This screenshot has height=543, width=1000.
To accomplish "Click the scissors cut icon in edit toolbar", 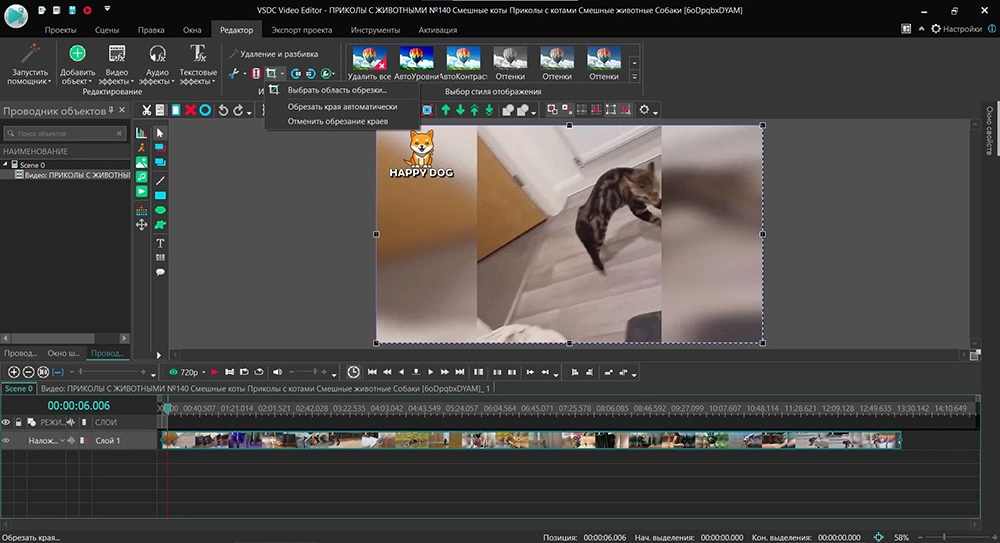I will [x=146, y=110].
